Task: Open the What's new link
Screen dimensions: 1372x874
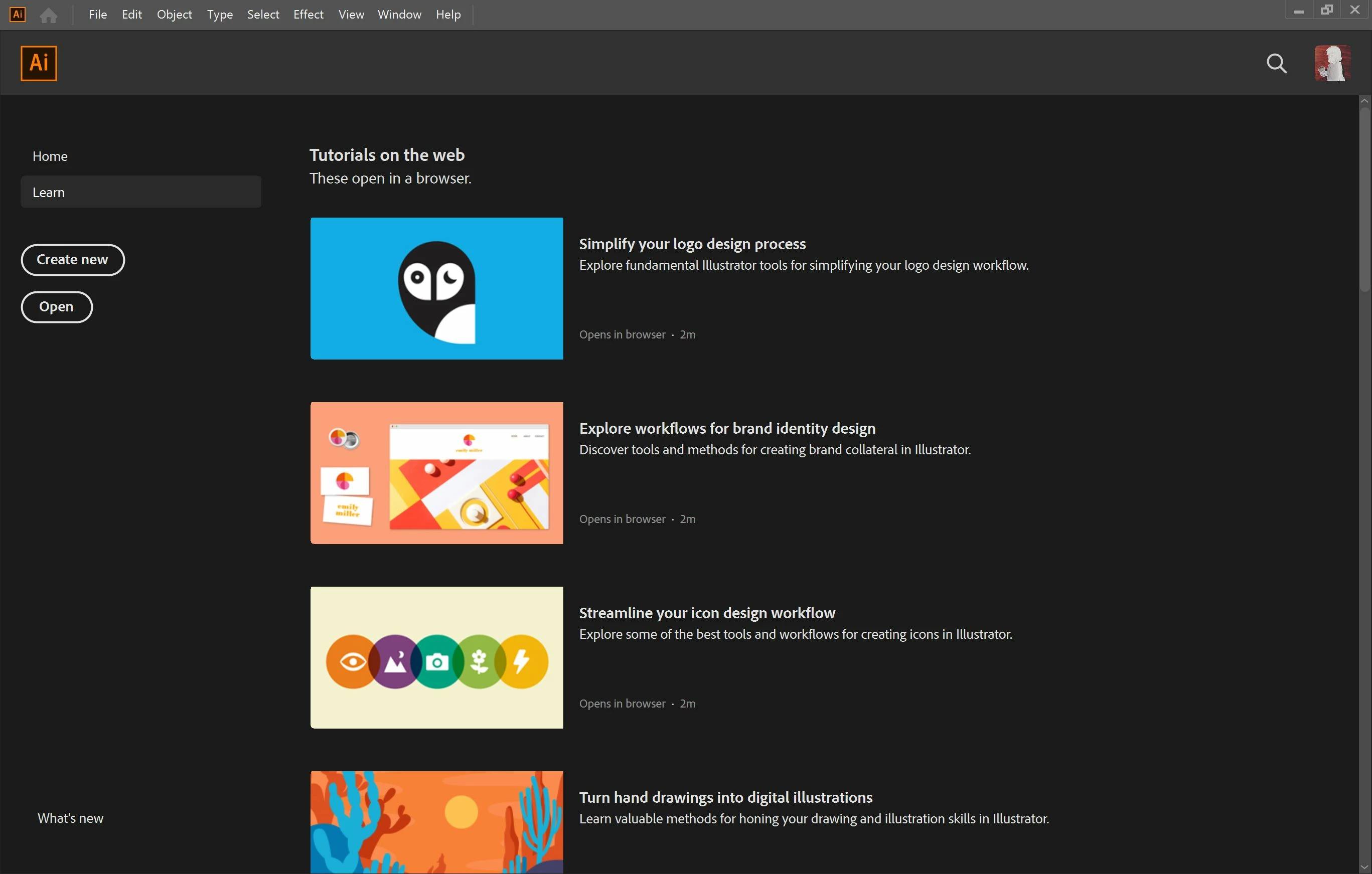Action: pos(70,818)
